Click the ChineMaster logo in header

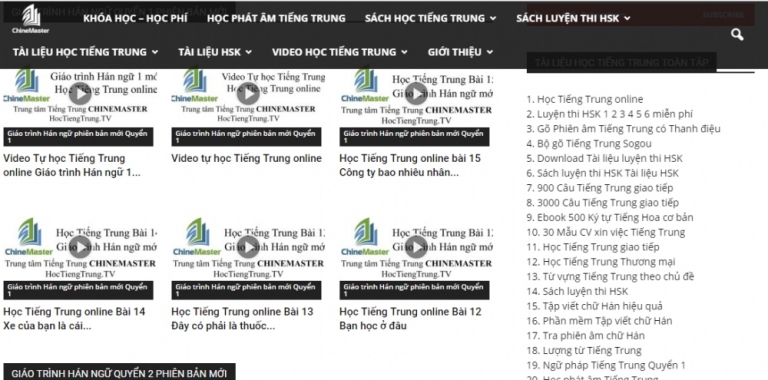click(31, 19)
